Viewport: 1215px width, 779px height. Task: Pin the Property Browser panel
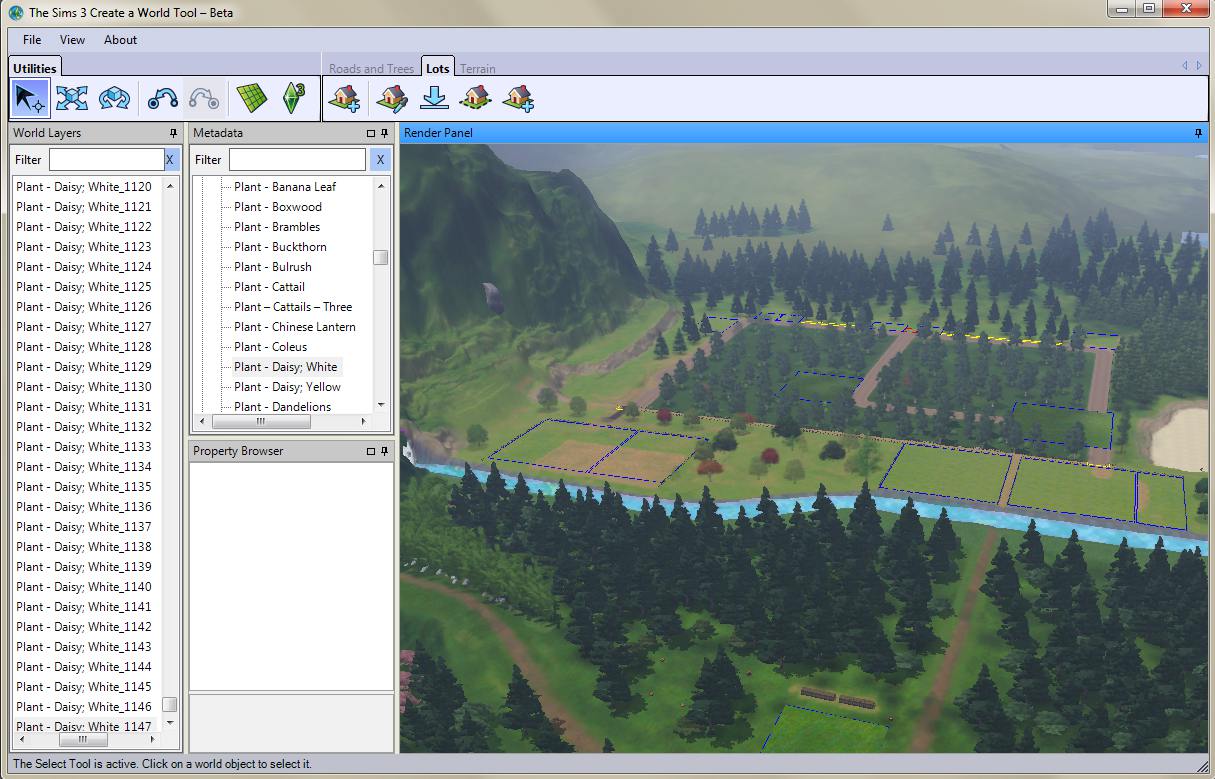click(384, 451)
